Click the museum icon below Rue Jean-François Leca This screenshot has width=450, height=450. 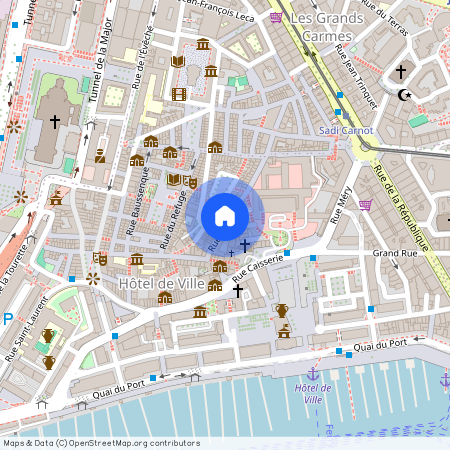[203, 44]
